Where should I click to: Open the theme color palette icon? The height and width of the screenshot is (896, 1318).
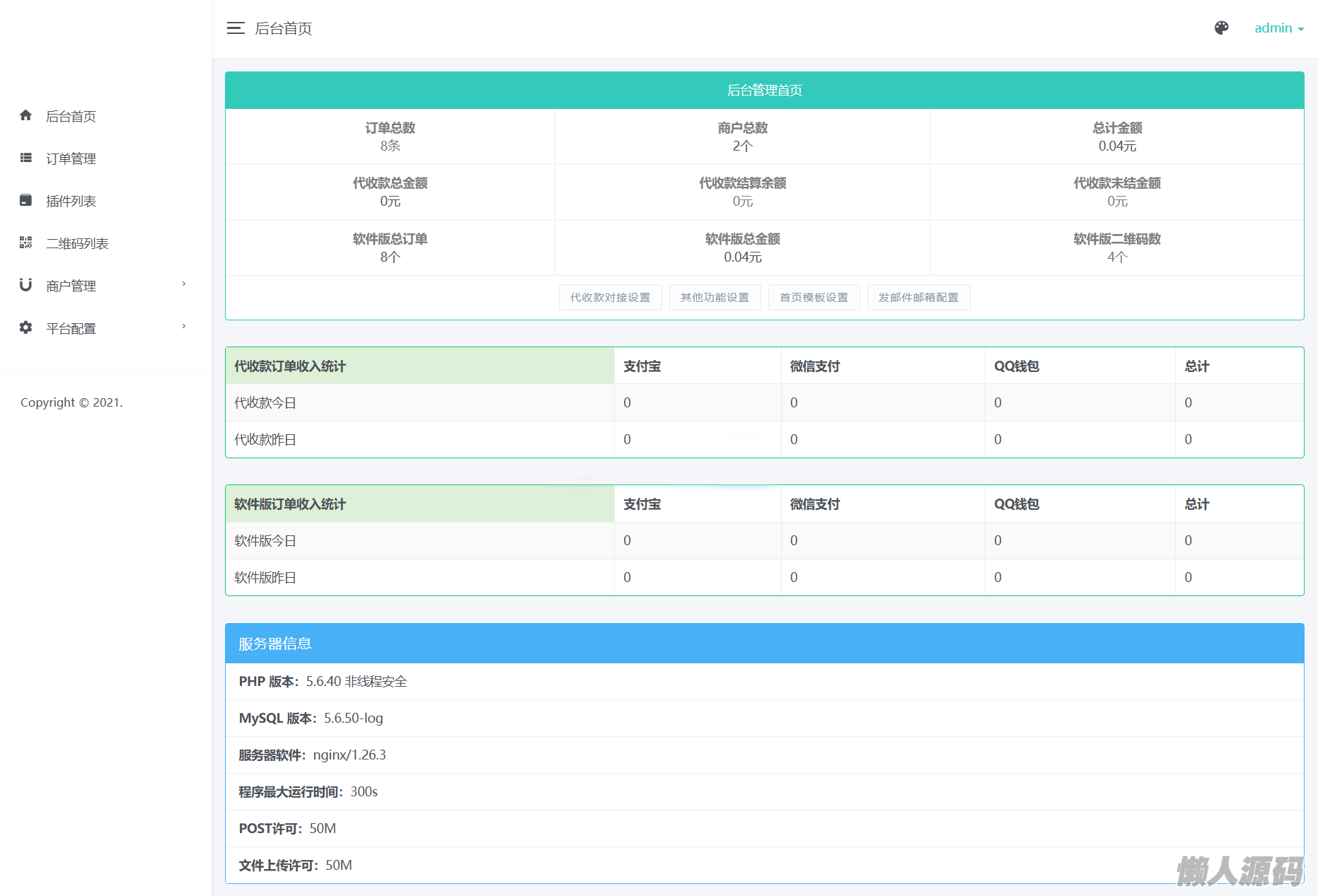(1221, 28)
